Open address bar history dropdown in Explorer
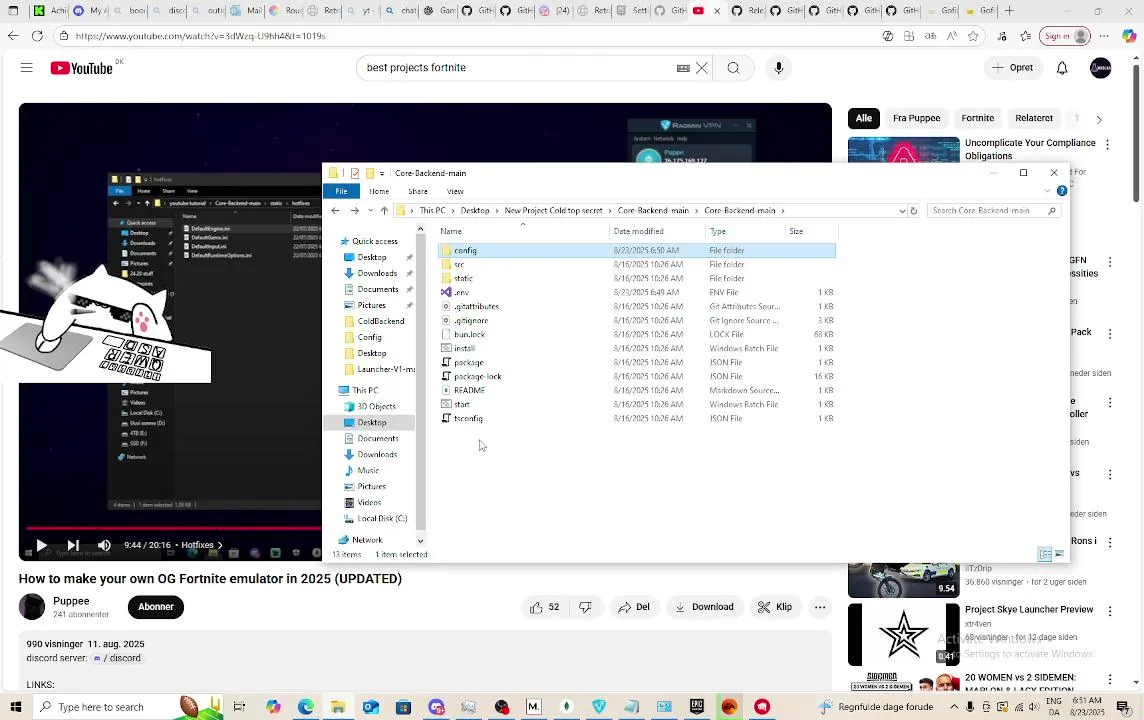This screenshot has width=1144, height=720. click(x=903, y=210)
